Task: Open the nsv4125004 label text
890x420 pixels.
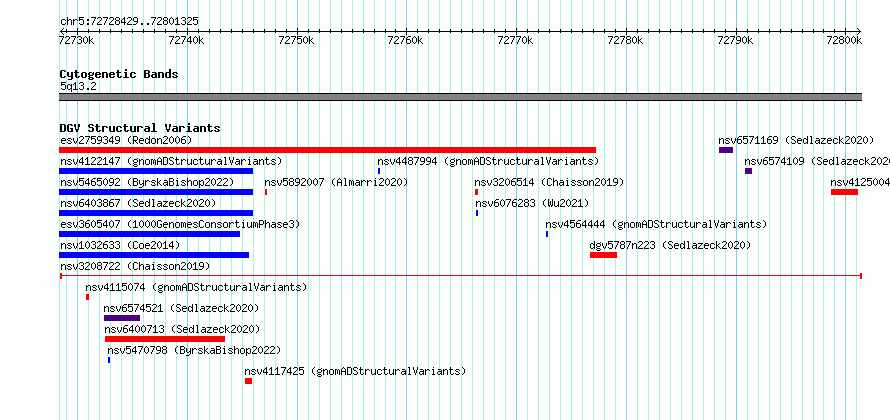Action: click(x=860, y=182)
